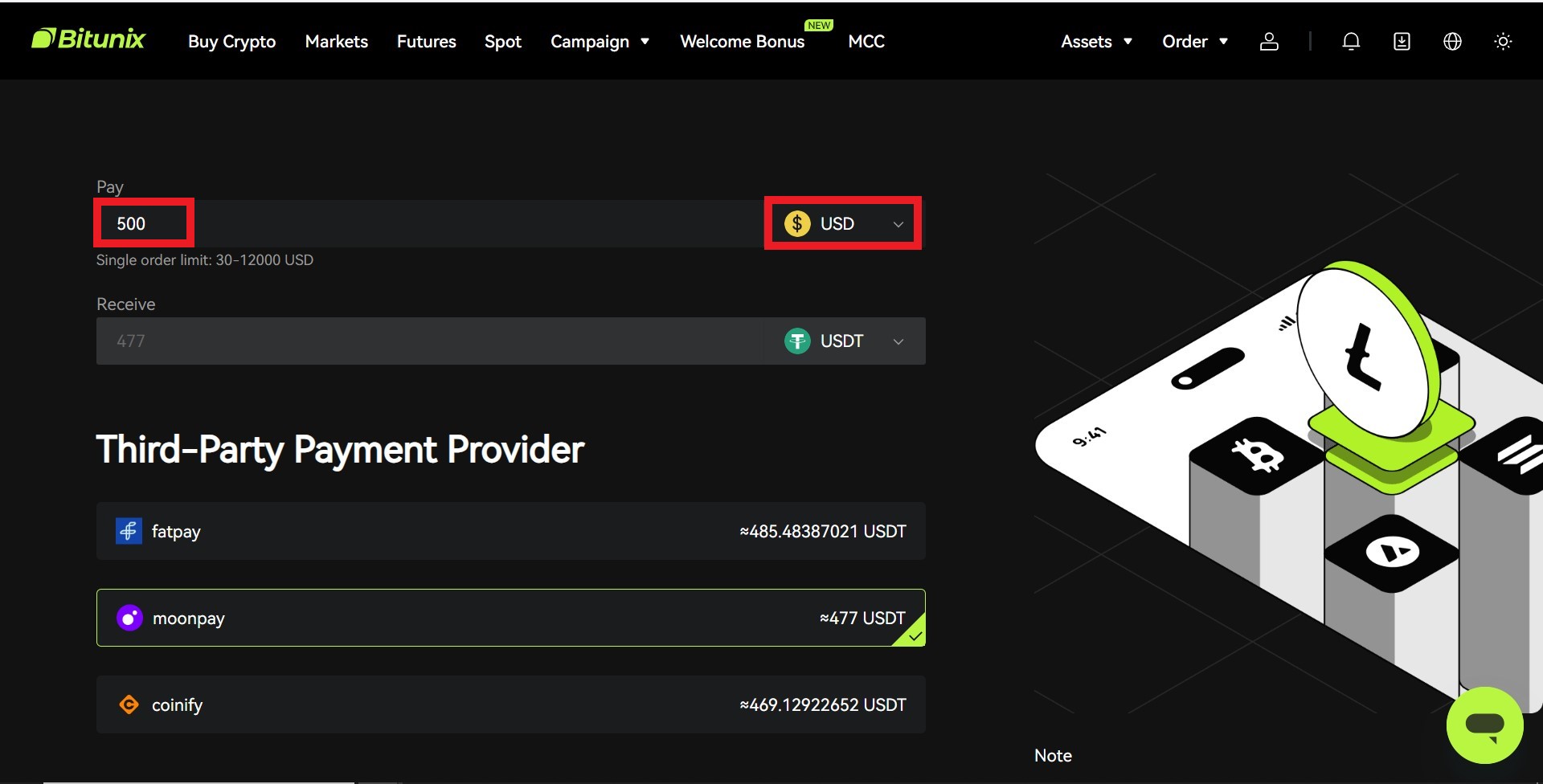Click the Pay label

(110, 187)
